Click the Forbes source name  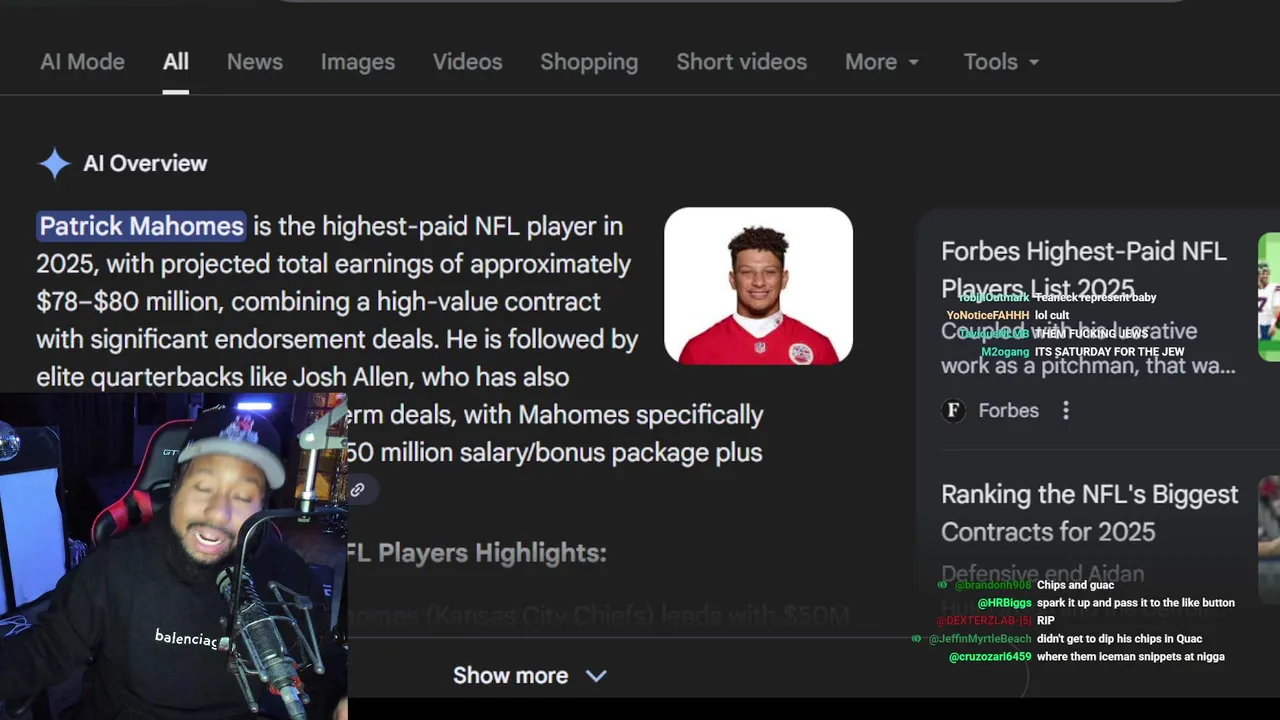[1008, 410]
